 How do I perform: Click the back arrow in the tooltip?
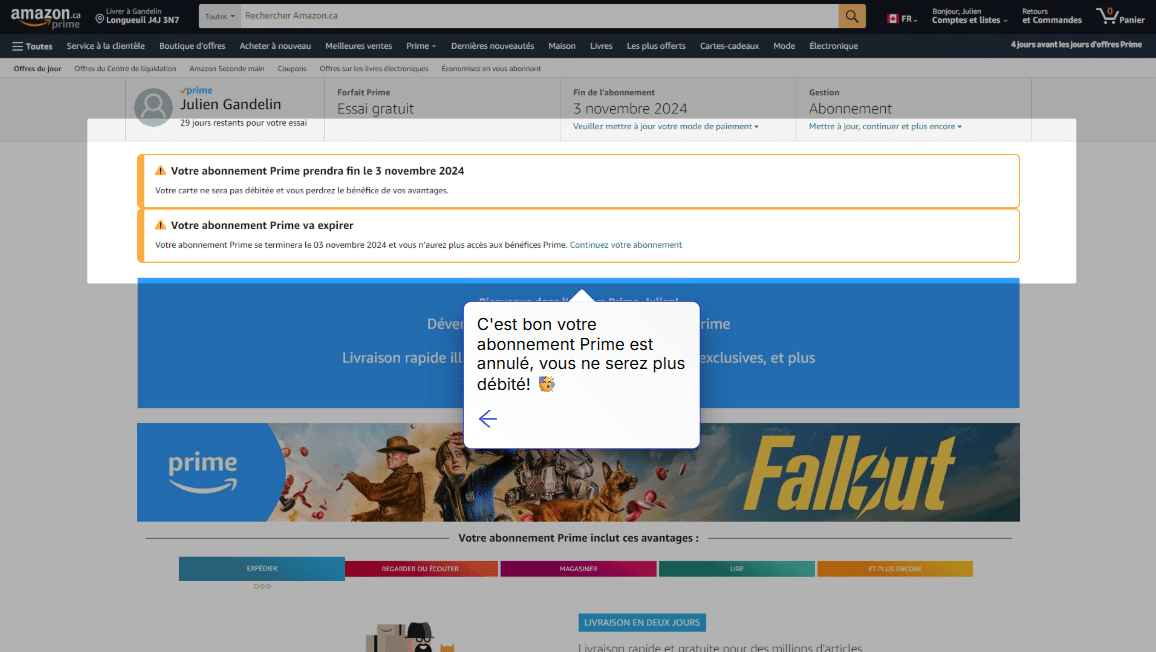tap(488, 419)
